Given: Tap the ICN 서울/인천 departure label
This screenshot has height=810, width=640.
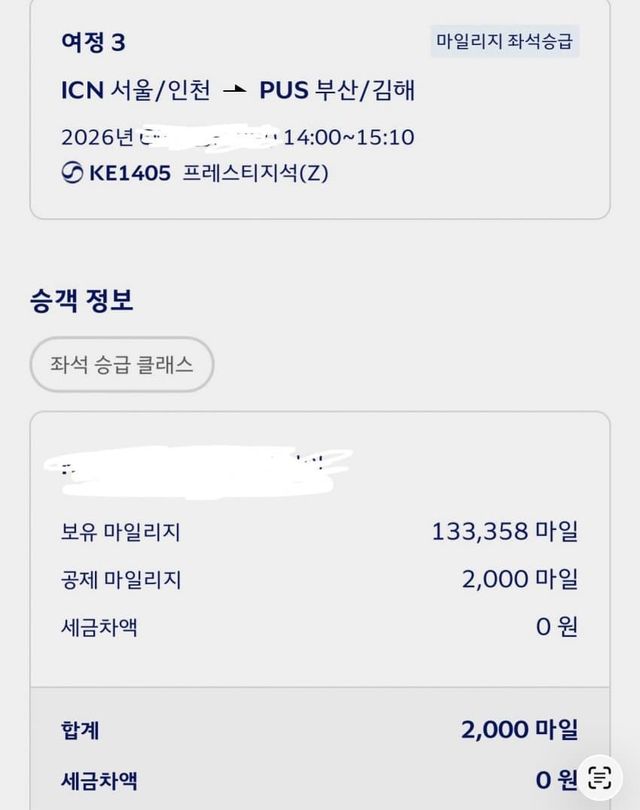Looking at the screenshot, I should click(136, 91).
